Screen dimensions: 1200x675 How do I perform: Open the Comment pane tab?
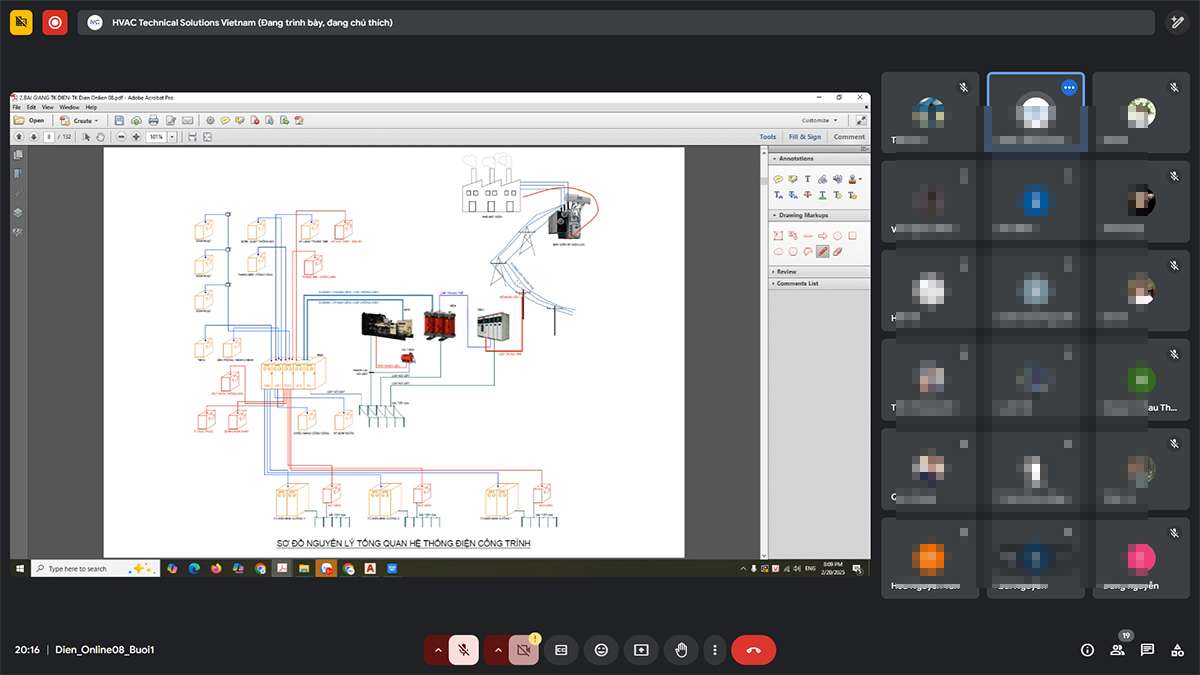point(849,137)
